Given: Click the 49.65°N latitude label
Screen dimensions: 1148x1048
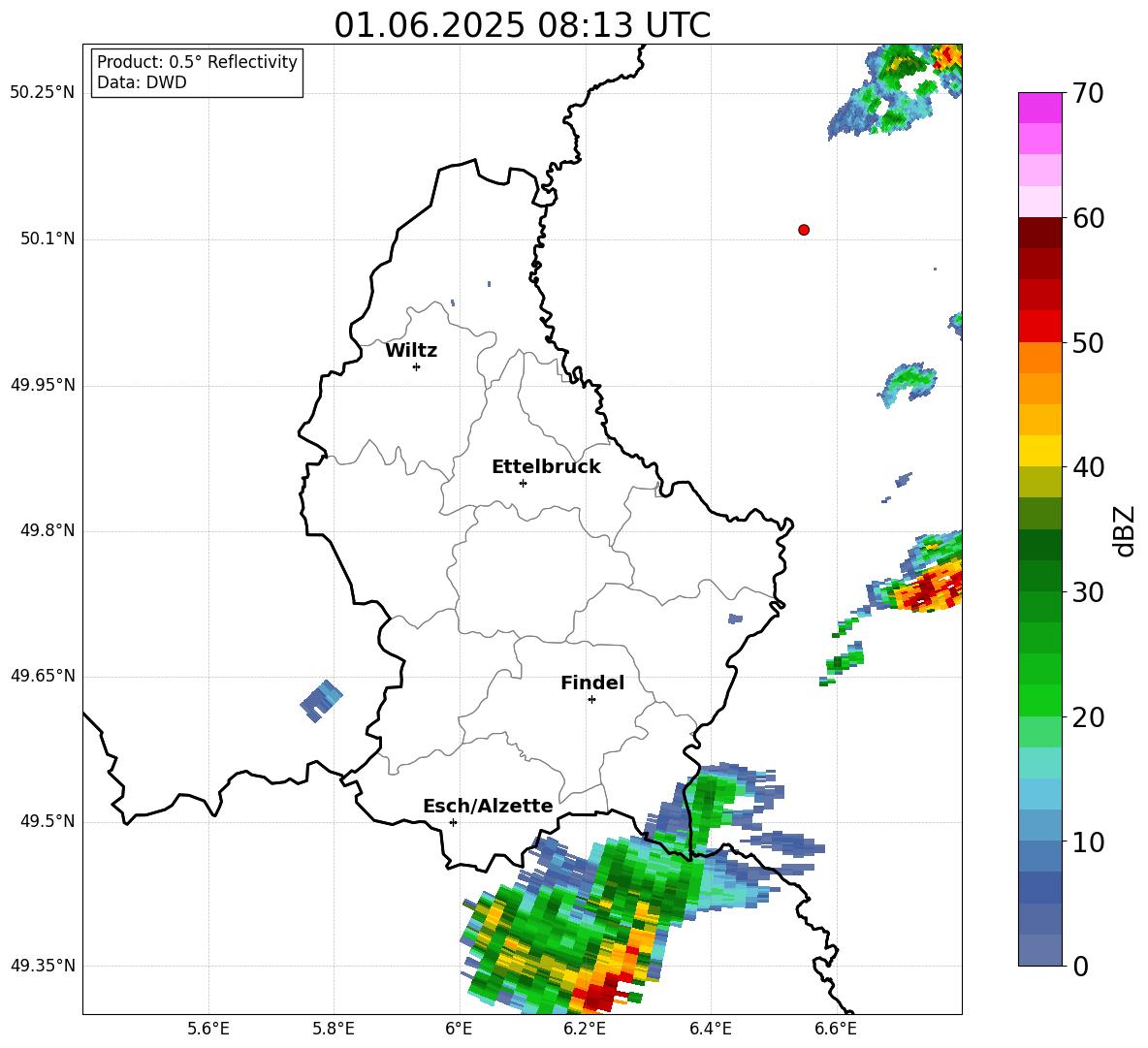Looking at the screenshot, I should point(43,676).
